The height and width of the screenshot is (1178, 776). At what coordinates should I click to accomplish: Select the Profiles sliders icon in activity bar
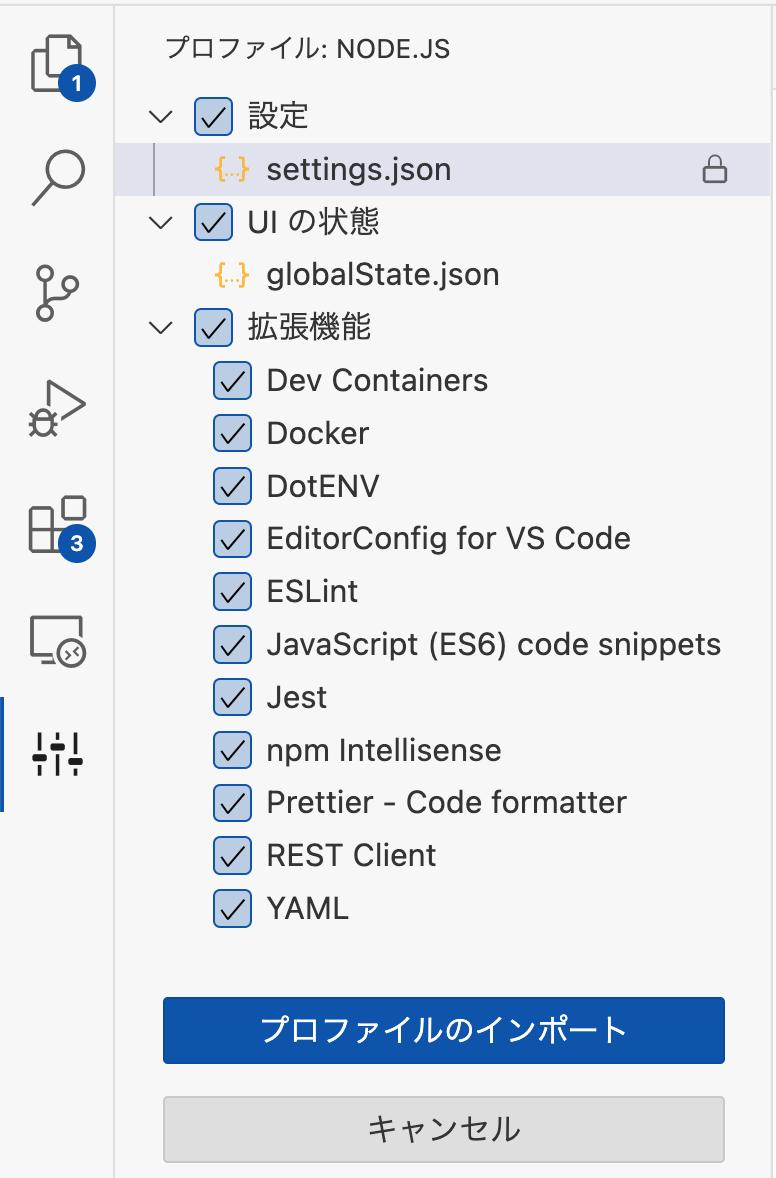tap(57, 754)
